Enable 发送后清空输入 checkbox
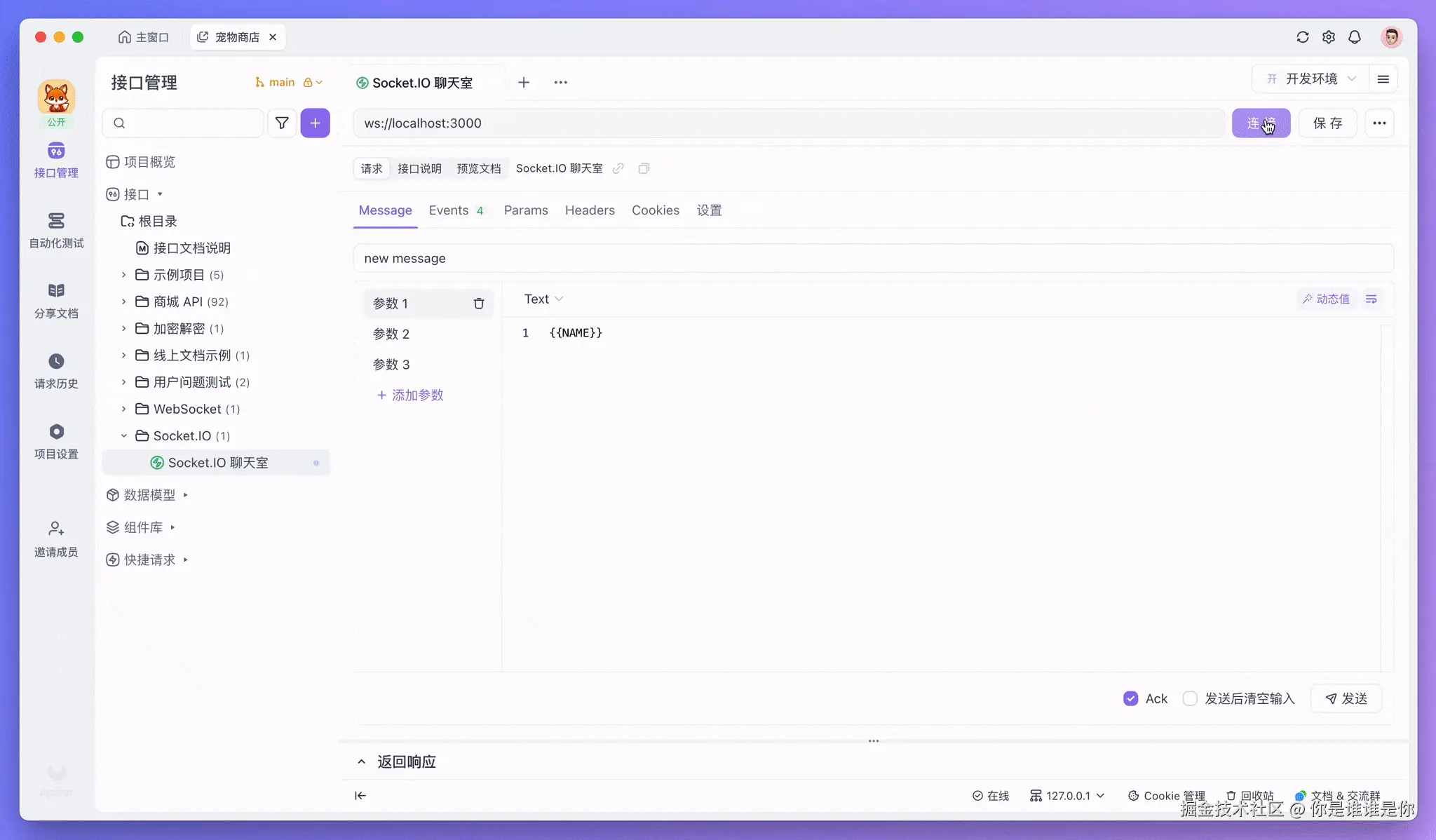The width and height of the screenshot is (1436, 840). [1190, 698]
